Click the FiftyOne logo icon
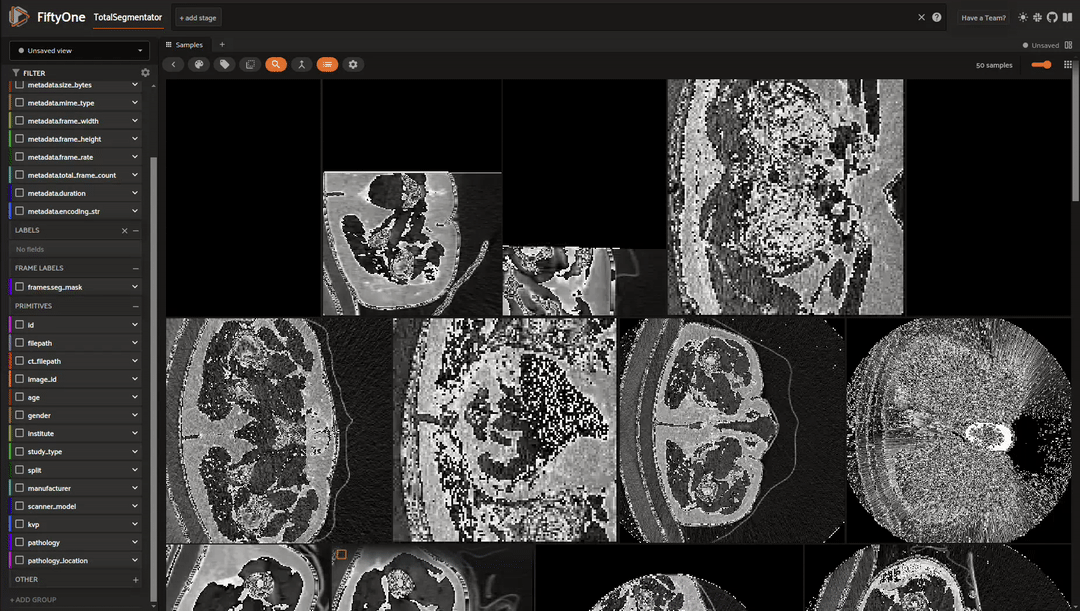This screenshot has height=611, width=1080. (19, 17)
